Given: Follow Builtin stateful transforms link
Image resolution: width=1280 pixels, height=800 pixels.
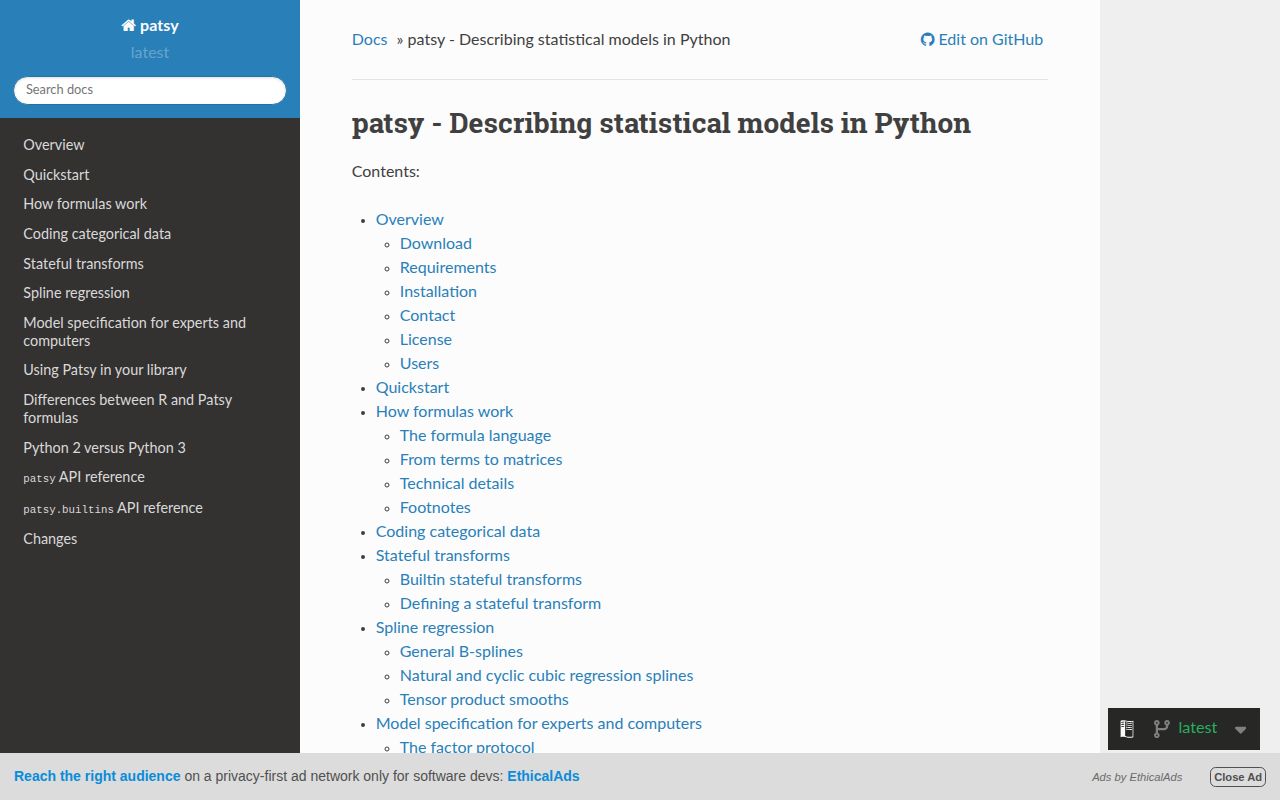Looking at the screenshot, I should click(491, 580).
